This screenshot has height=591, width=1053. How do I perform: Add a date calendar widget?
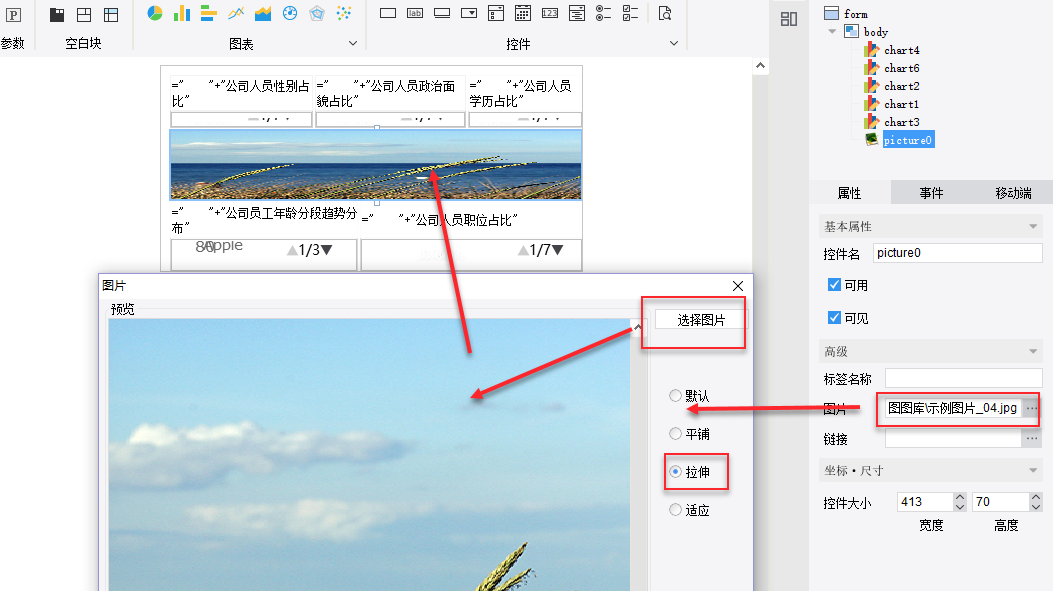coord(522,13)
